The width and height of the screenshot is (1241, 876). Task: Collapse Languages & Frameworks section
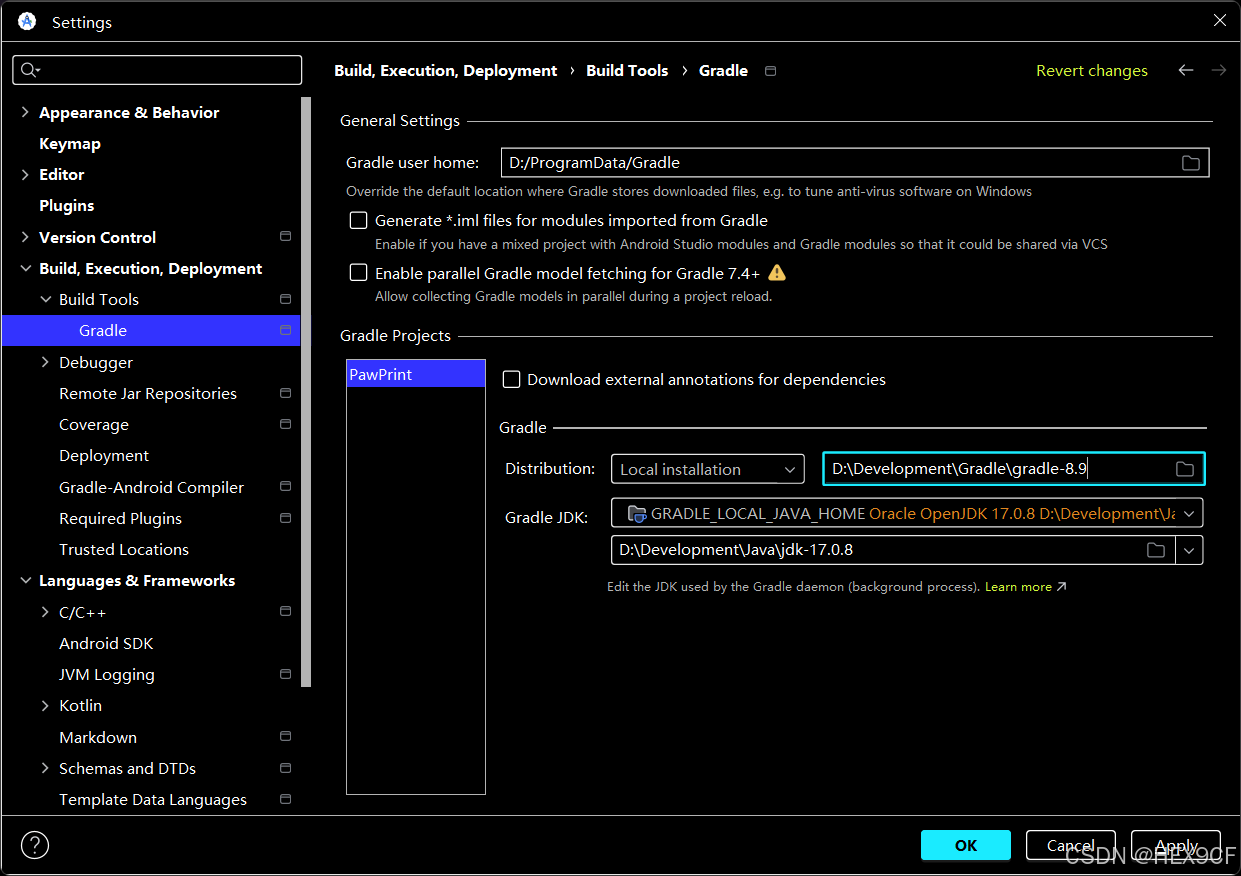click(x=25, y=580)
